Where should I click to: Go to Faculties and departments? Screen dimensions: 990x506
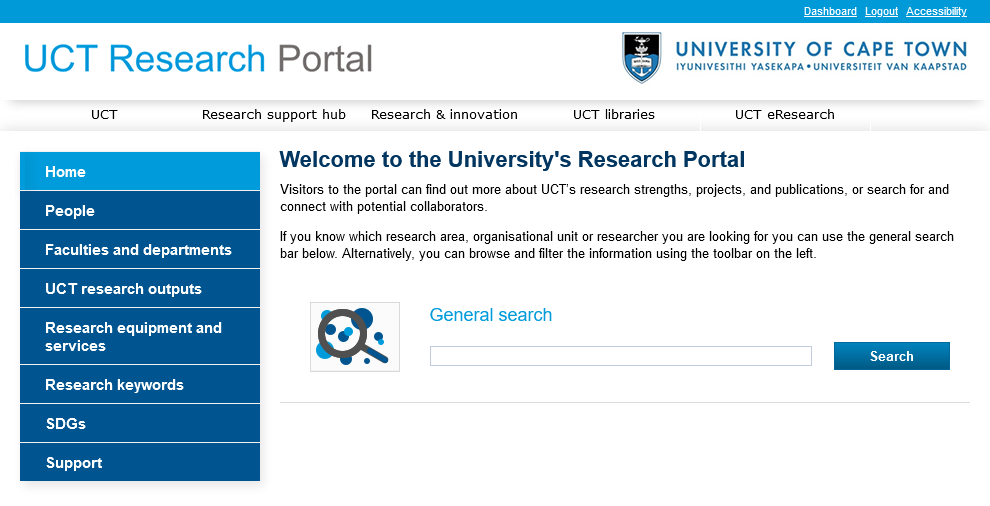[x=140, y=250]
